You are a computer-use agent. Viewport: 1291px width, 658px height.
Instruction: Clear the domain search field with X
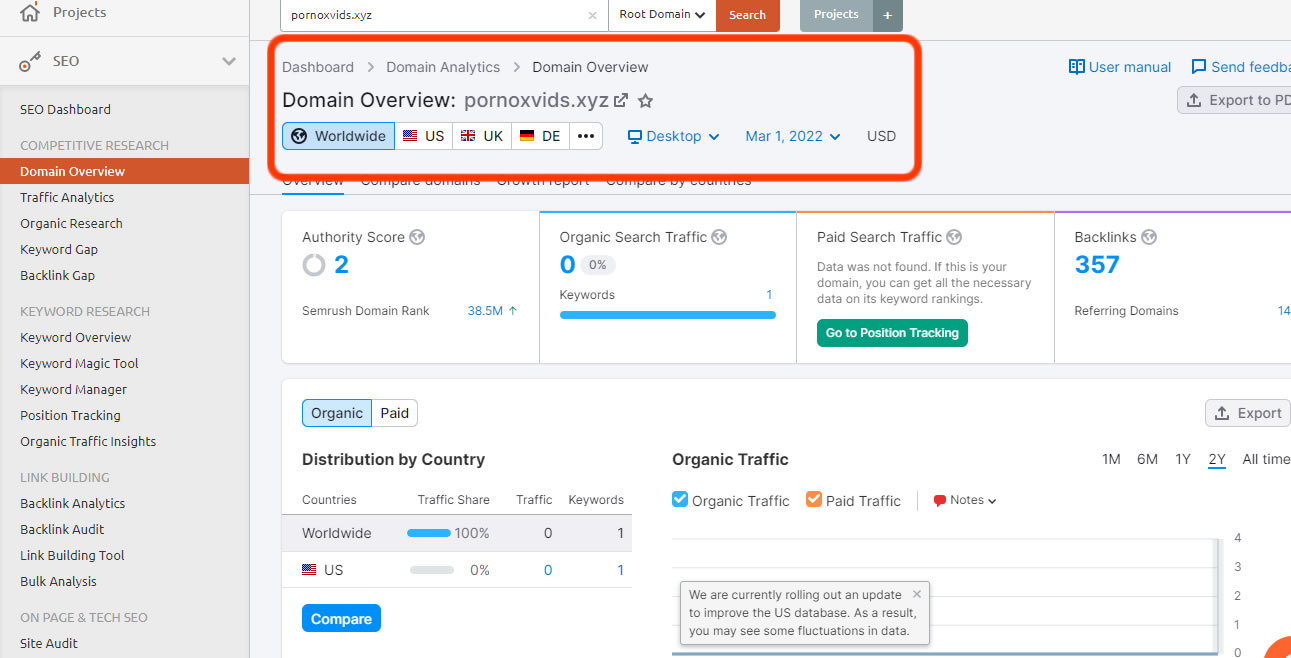point(592,15)
